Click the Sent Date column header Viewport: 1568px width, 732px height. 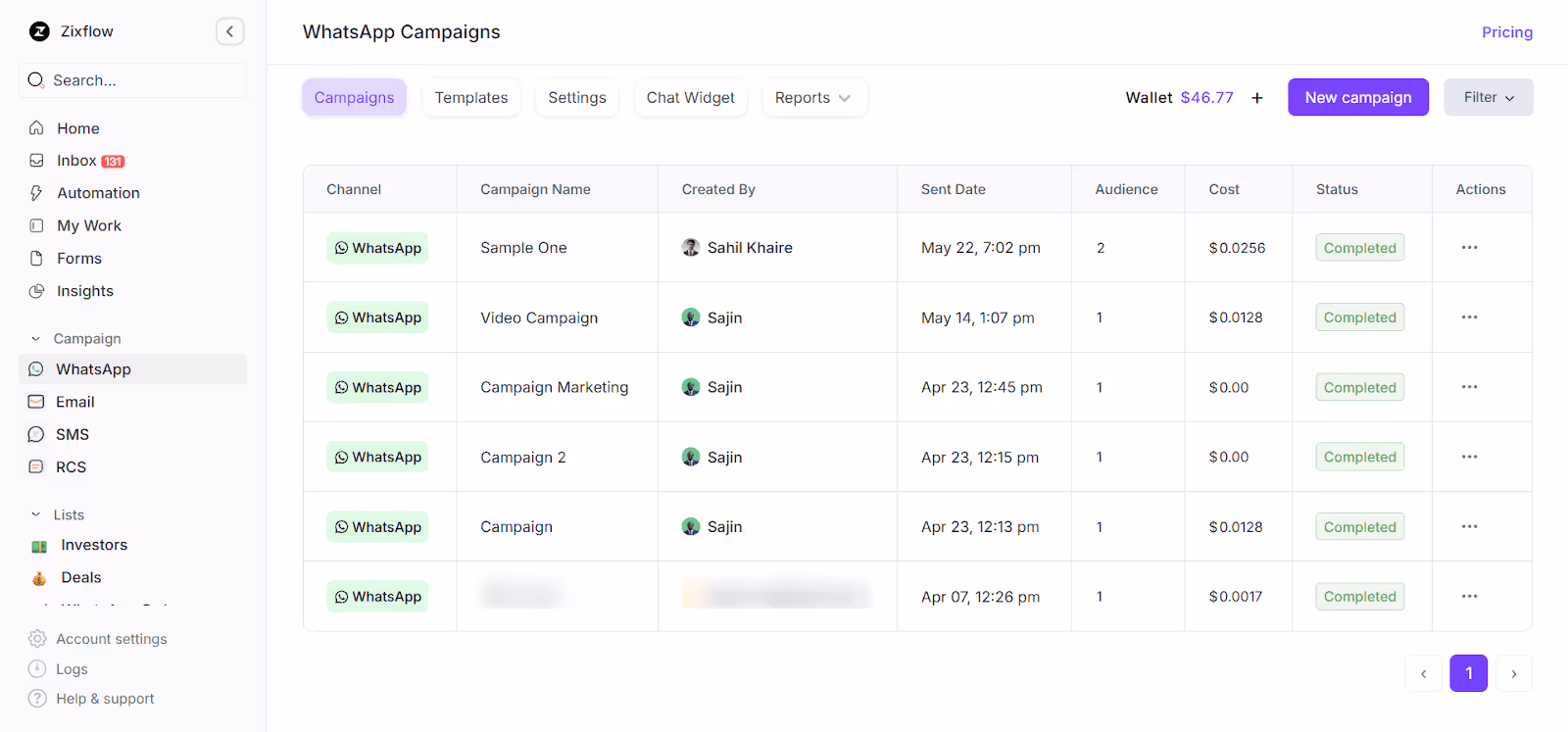point(954,189)
